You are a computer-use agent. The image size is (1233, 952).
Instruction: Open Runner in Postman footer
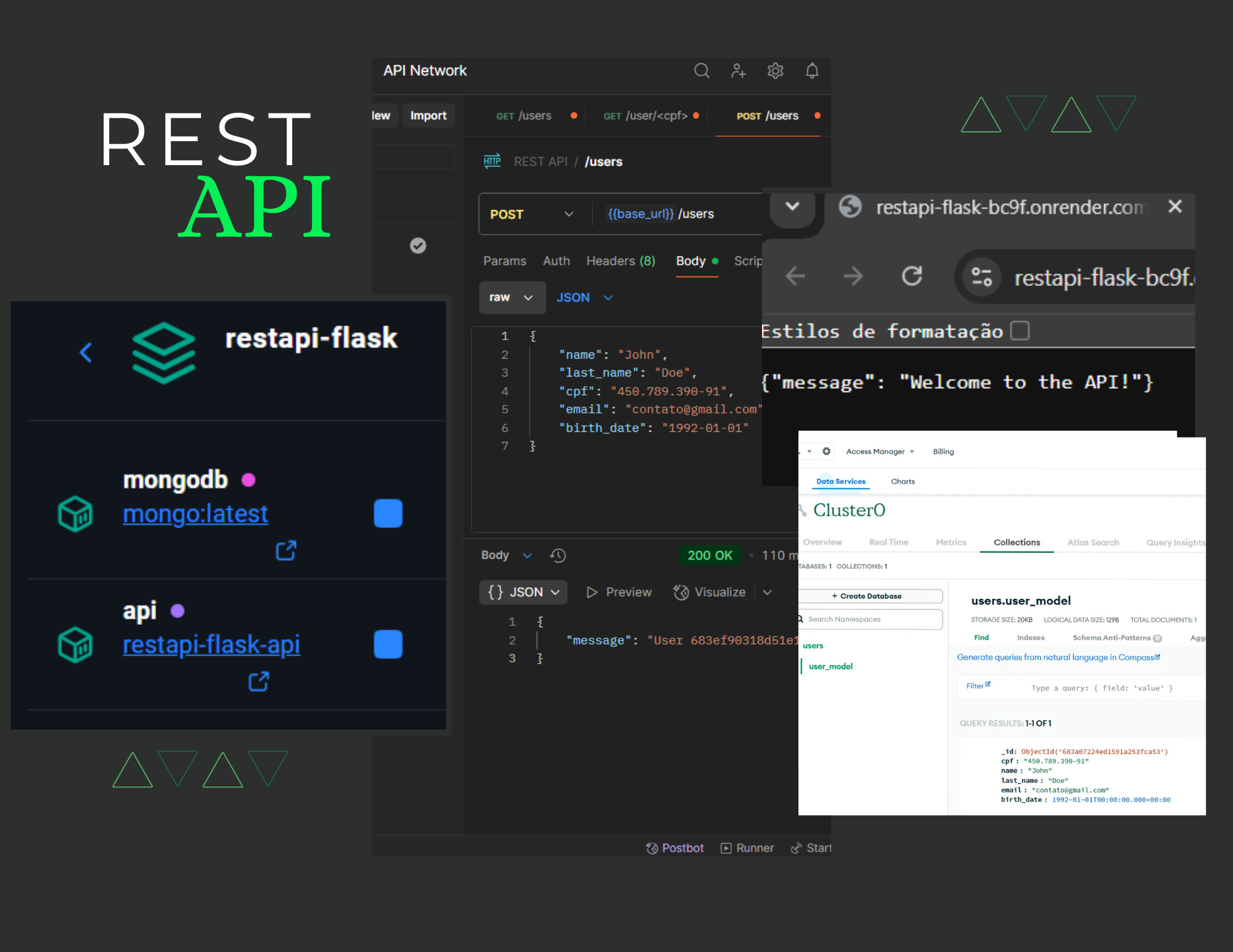click(747, 848)
